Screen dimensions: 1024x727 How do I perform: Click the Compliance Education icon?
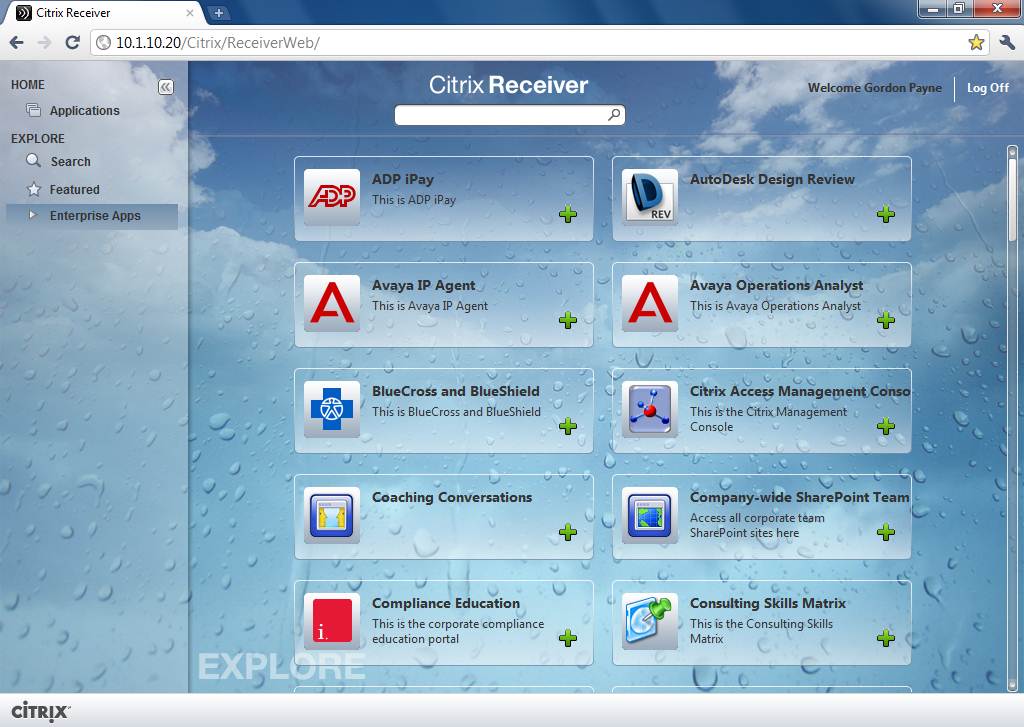point(331,621)
